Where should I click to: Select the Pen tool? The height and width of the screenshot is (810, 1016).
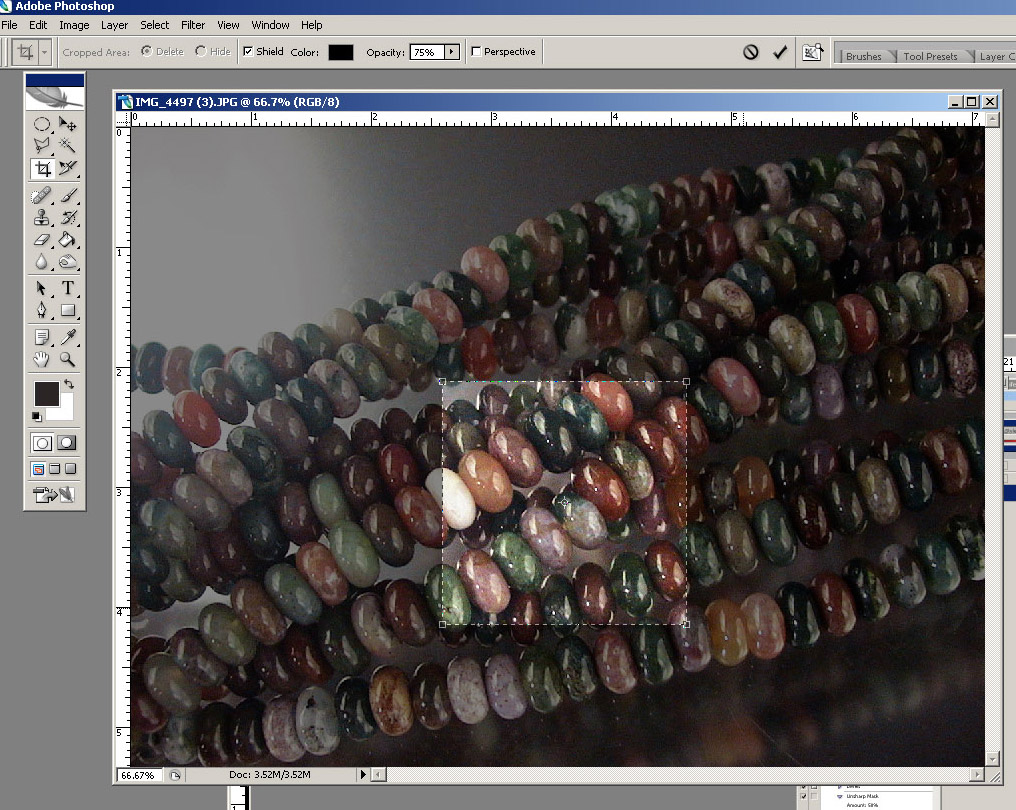coord(41,310)
